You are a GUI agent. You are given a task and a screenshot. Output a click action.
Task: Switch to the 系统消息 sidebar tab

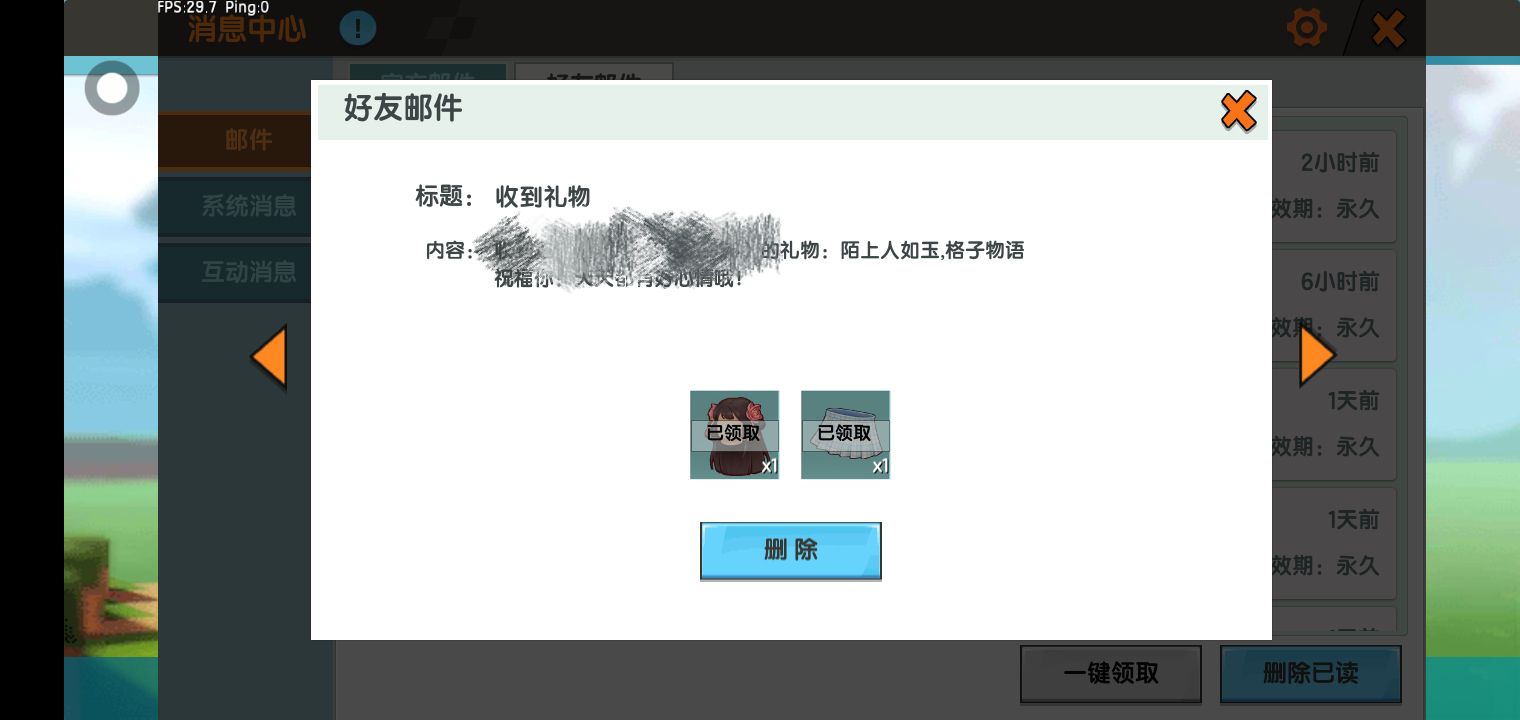pyautogui.click(x=236, y=206)
